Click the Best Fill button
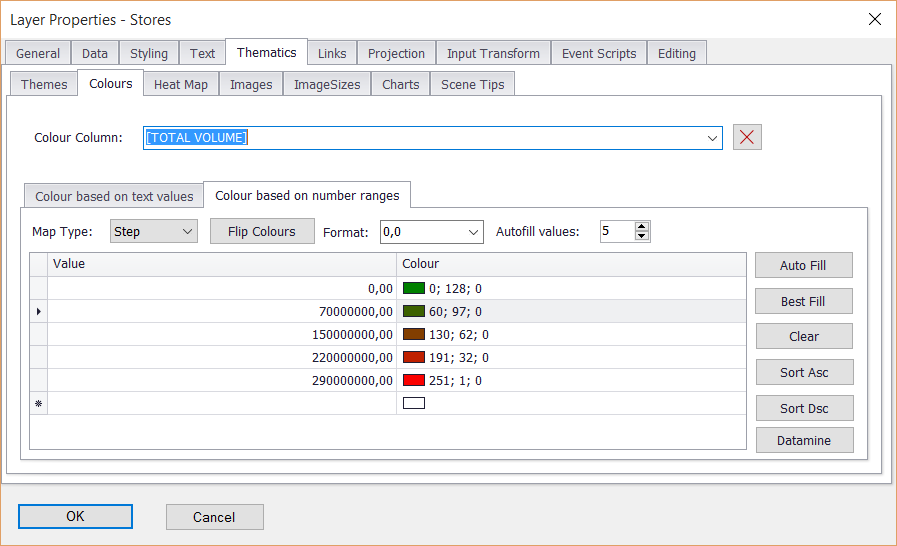This screenshot has height=546, width=897. (804, 301)
